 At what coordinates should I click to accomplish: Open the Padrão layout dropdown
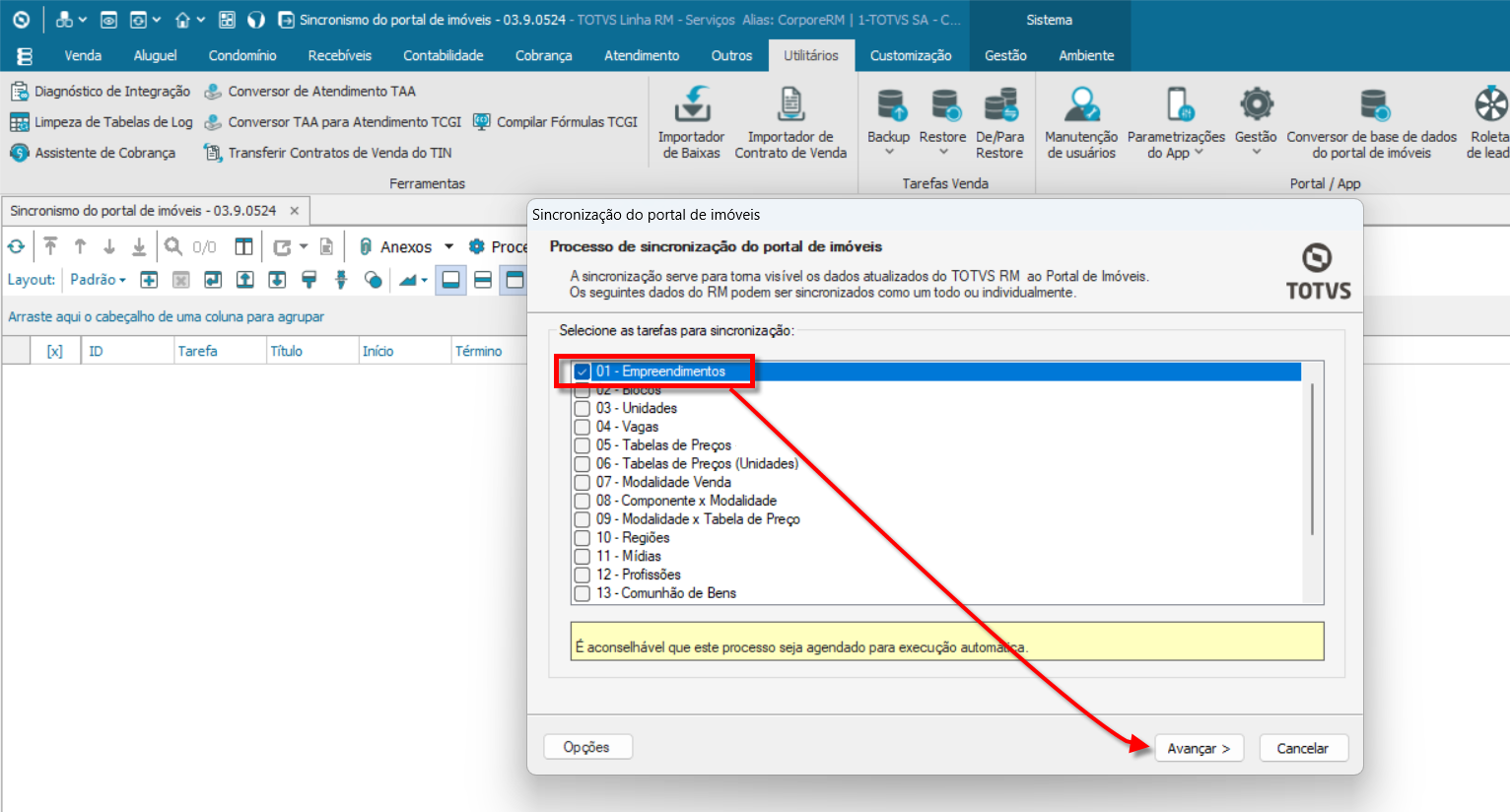pyautogui.click(x=98, y=280)
